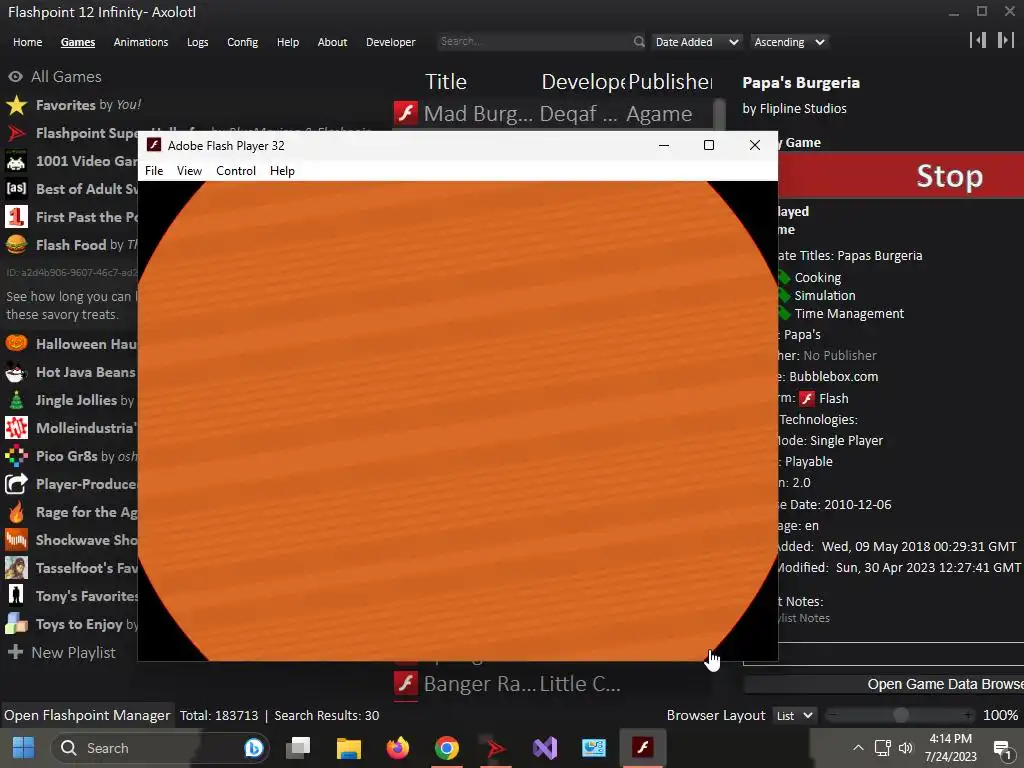The width and height of the screenshot is (1024, 768).
Task: Open the Flash Food burger icon
Action: (16, 245)
